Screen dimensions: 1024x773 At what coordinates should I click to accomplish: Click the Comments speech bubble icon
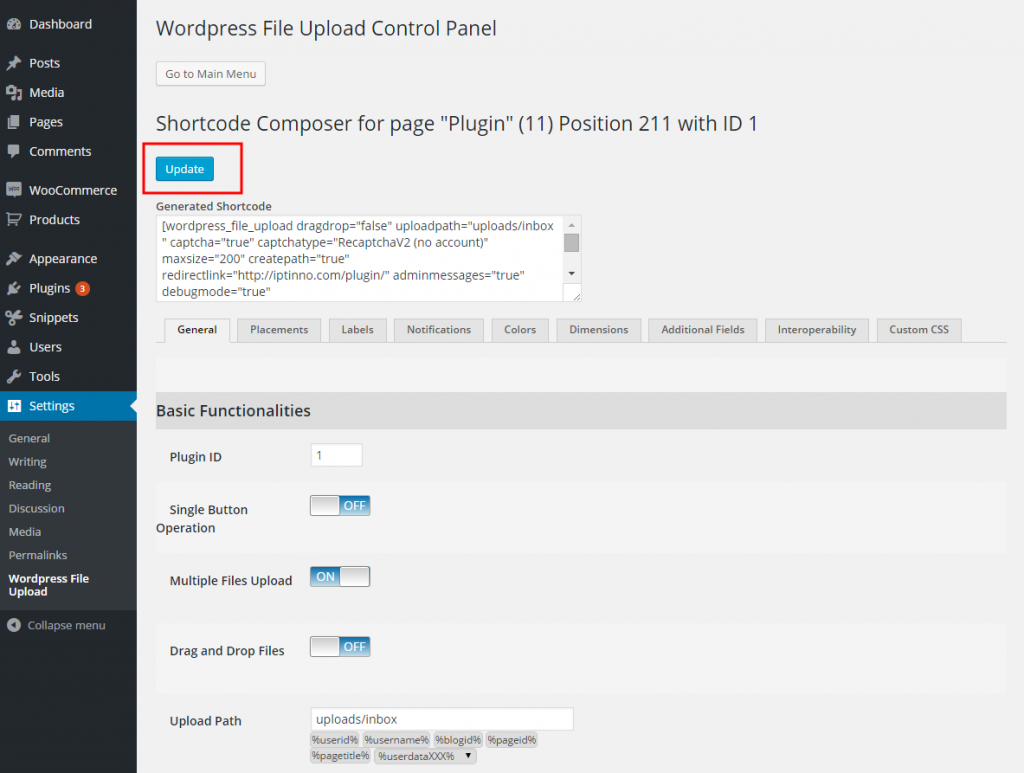pyautogui.click(x=15, y=151)
